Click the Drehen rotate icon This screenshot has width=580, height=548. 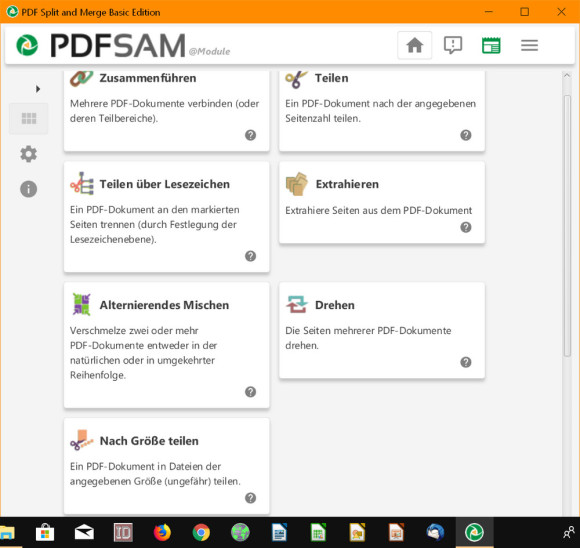click(297, 304)
